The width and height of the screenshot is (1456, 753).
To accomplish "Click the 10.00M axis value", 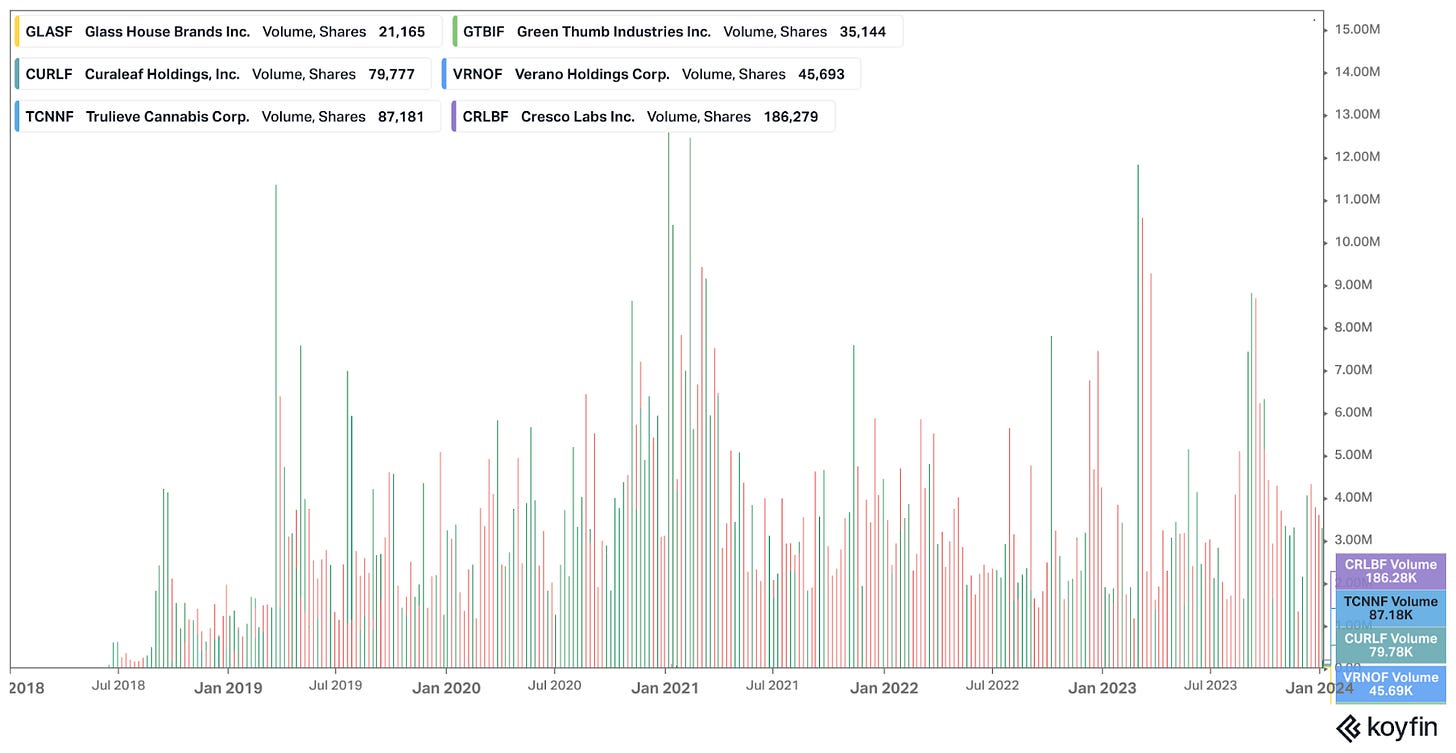I will (x=1357, y=242).
